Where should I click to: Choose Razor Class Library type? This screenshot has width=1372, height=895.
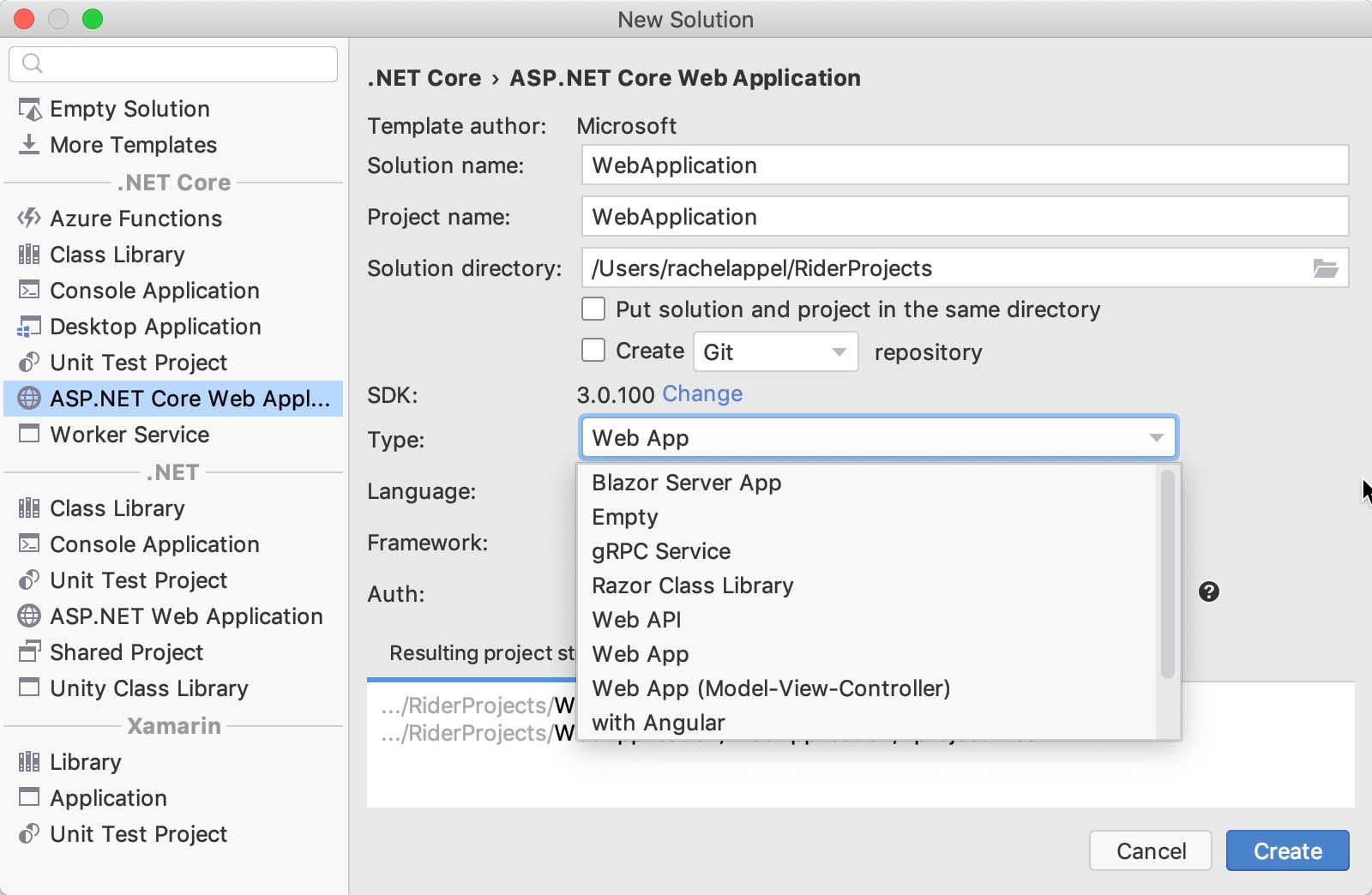[867, 586]
